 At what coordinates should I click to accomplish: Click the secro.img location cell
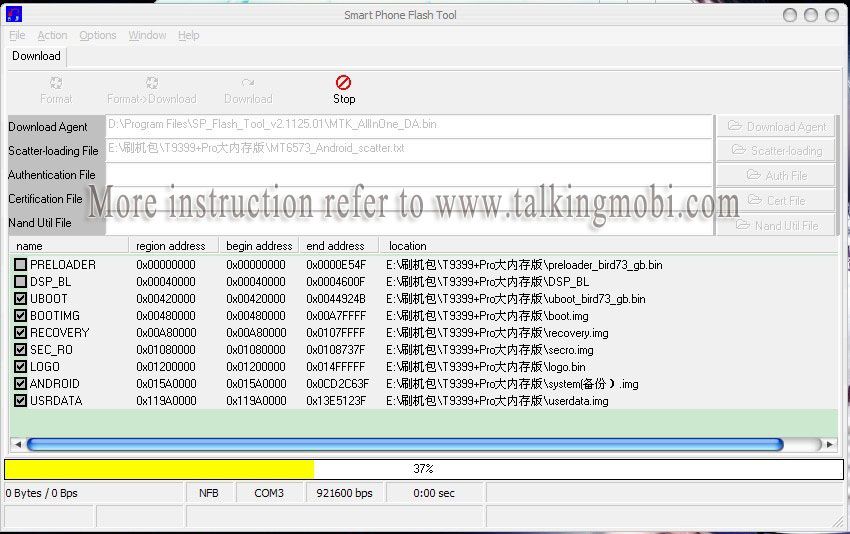[490, 350]
